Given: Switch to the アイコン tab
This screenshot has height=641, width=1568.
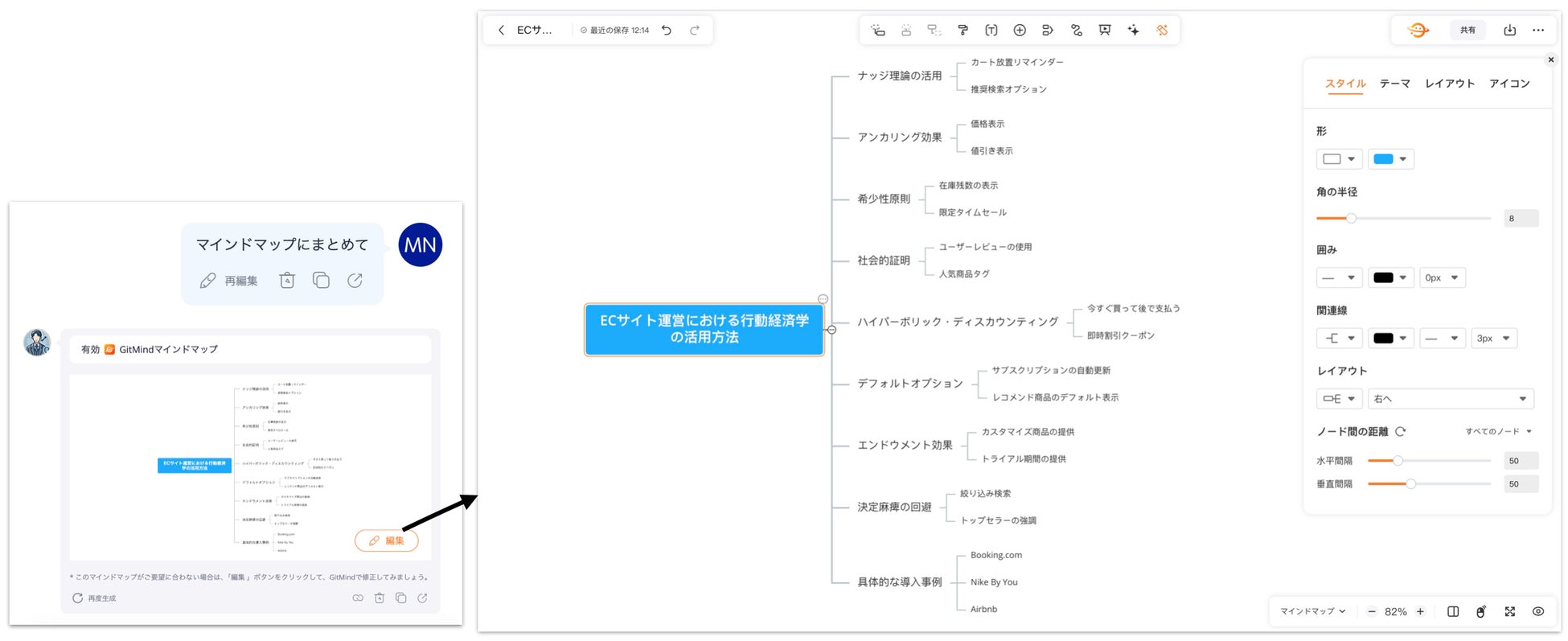Looking at the screenshot, I should tap(1509, 84).
